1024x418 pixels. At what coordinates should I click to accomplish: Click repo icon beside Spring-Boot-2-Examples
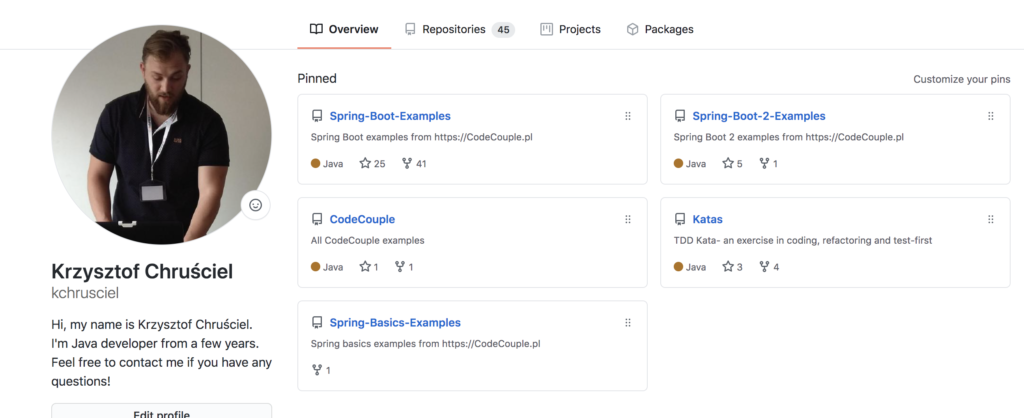680,116
